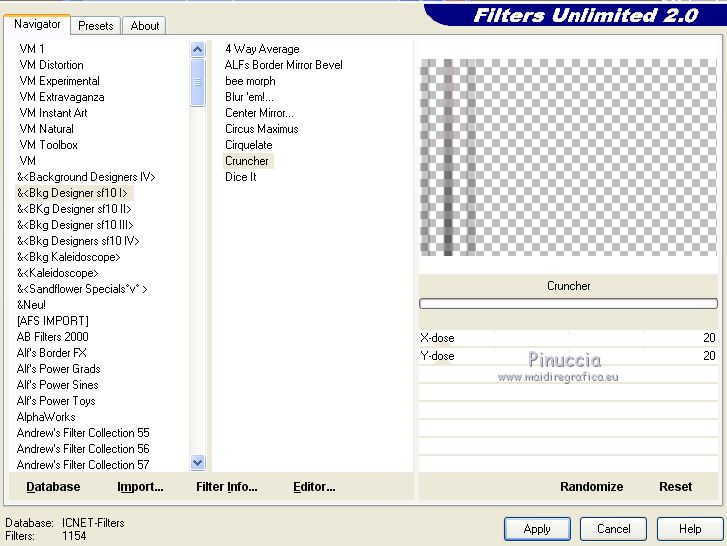The height and width of the screenshot is (546, 727).
Task: Open the VM Distortion category
Action: 51,65
